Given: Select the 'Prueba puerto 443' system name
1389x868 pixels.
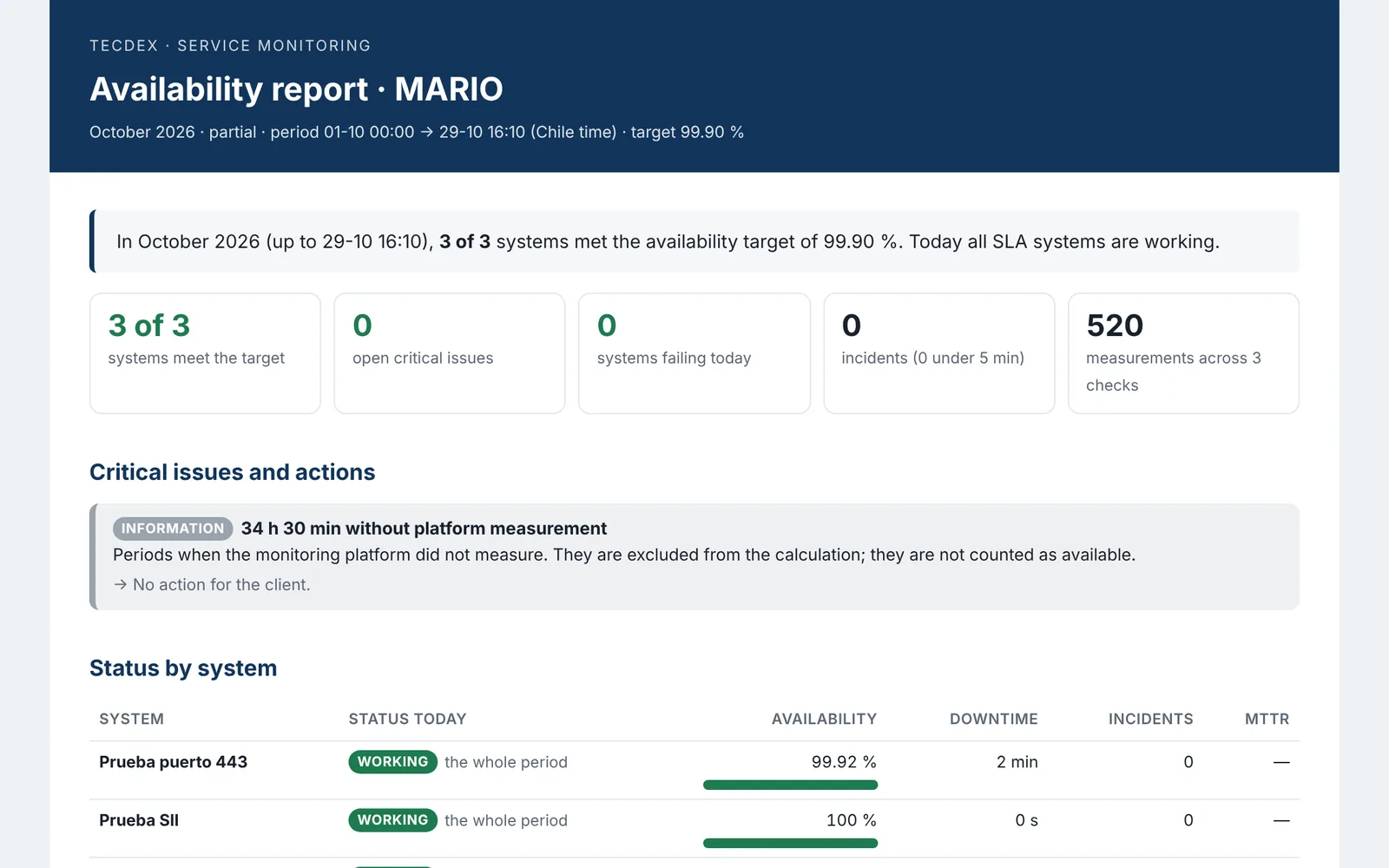Looking at the screenshot, I should tap(173, 762).
